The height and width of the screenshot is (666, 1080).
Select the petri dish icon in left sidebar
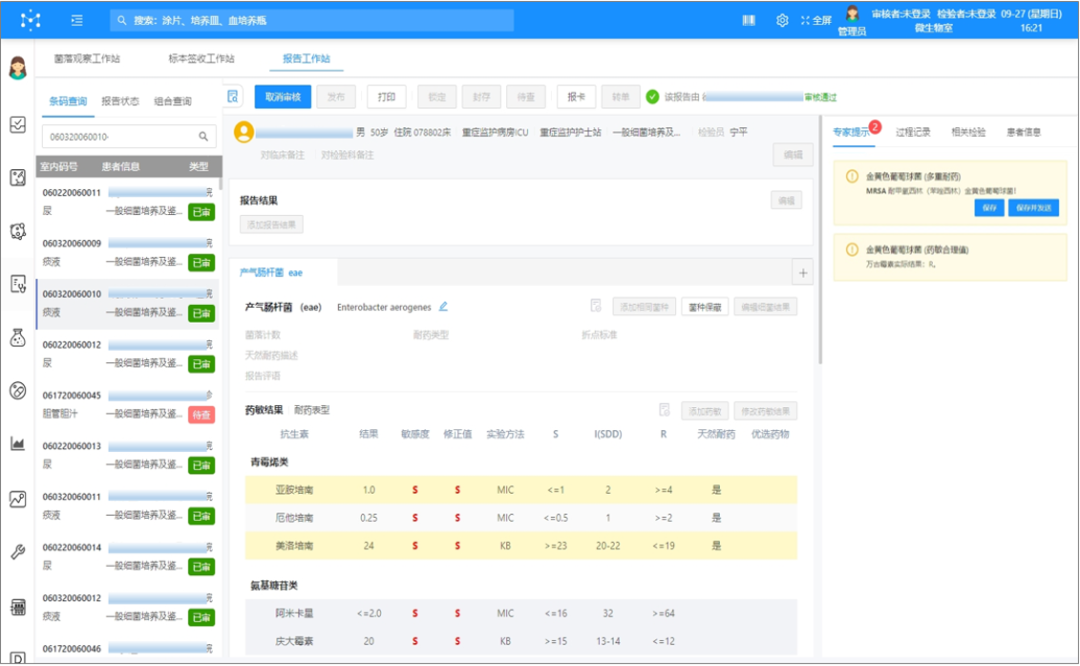click(x=18, y=230)
